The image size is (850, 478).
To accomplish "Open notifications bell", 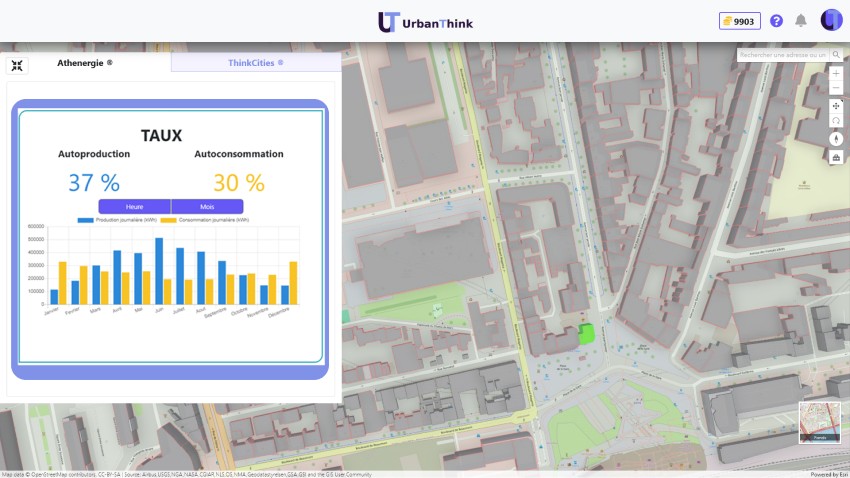I will (801, 21).
